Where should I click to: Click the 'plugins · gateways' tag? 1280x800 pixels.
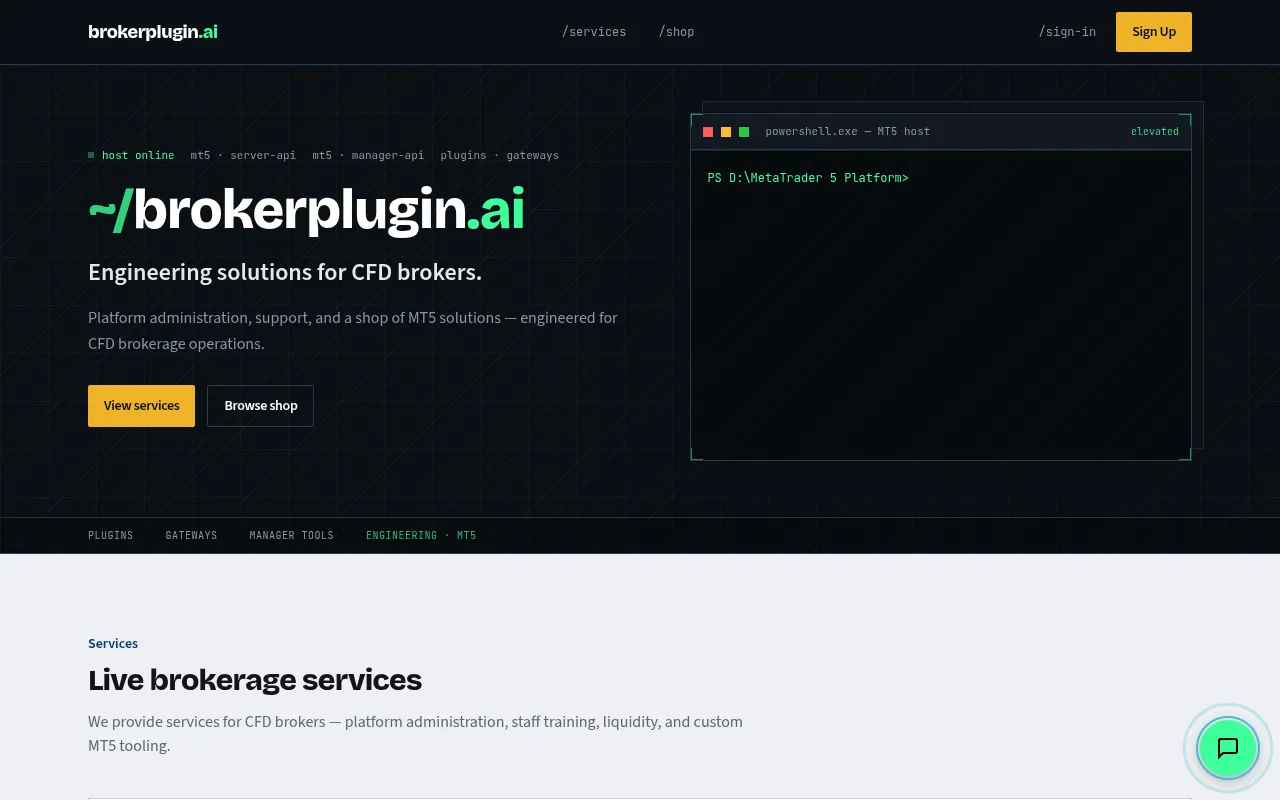pyautogui.click(x=499, y=156)
